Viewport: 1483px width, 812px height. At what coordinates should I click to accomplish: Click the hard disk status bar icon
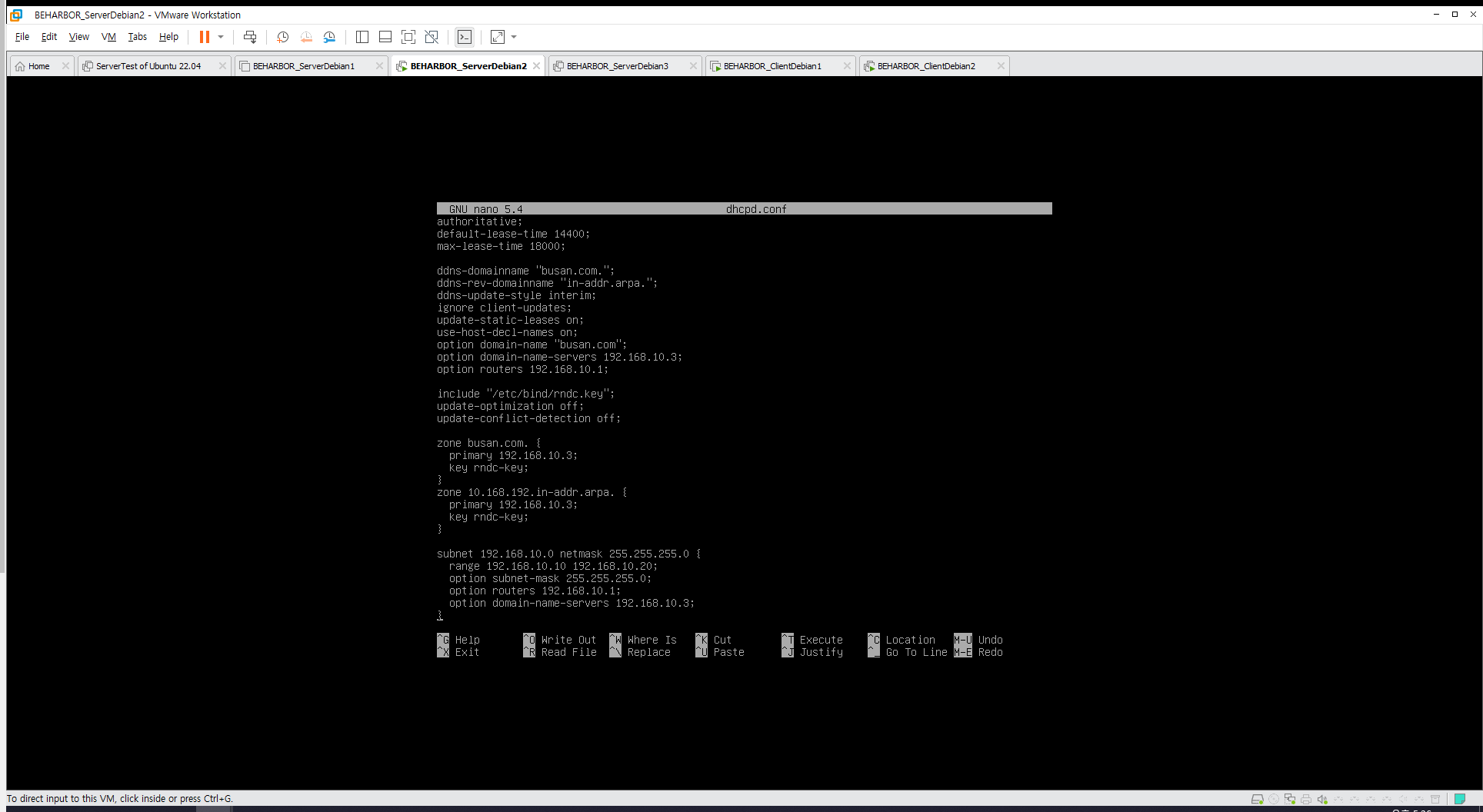coord(1258,799)
